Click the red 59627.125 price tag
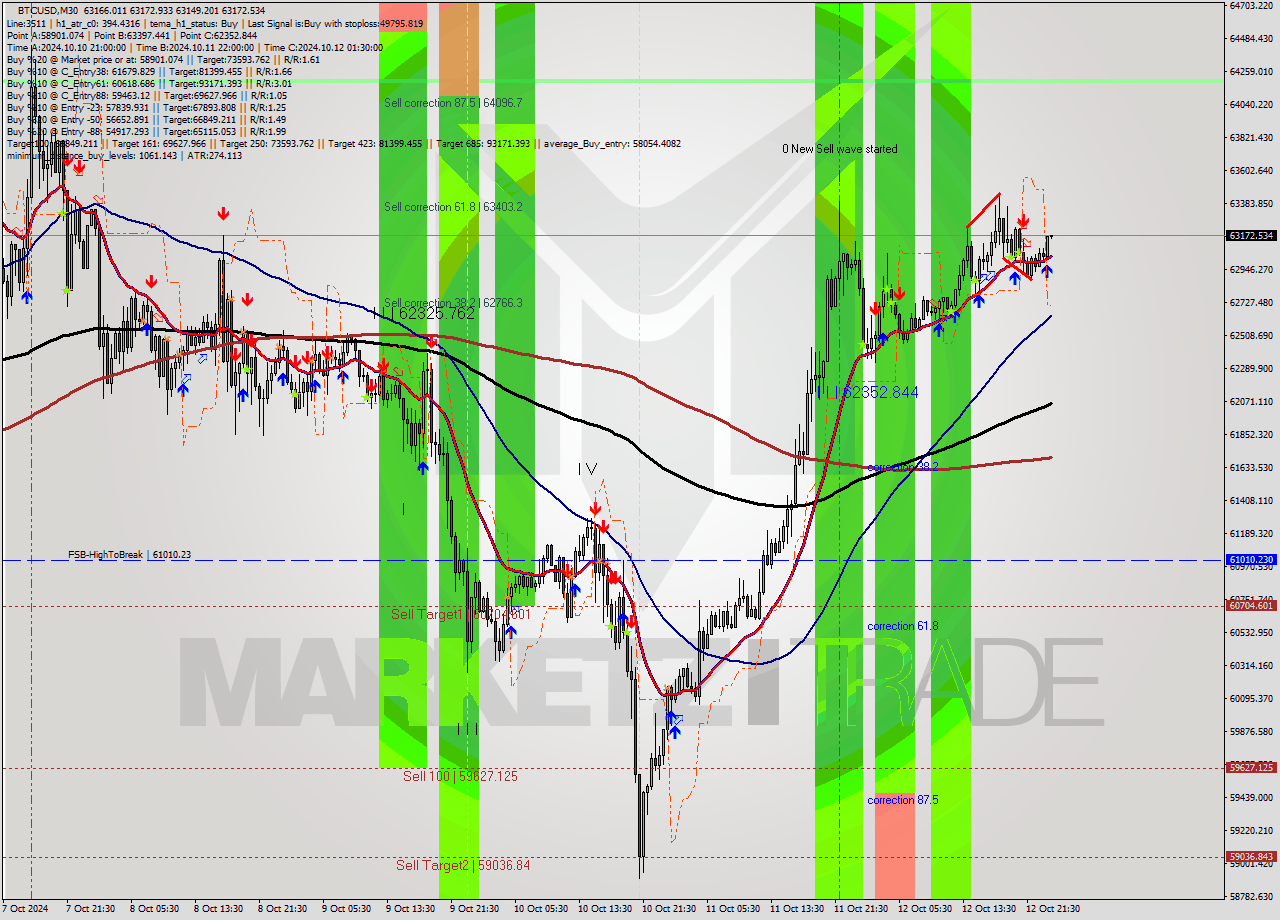 1250,767
